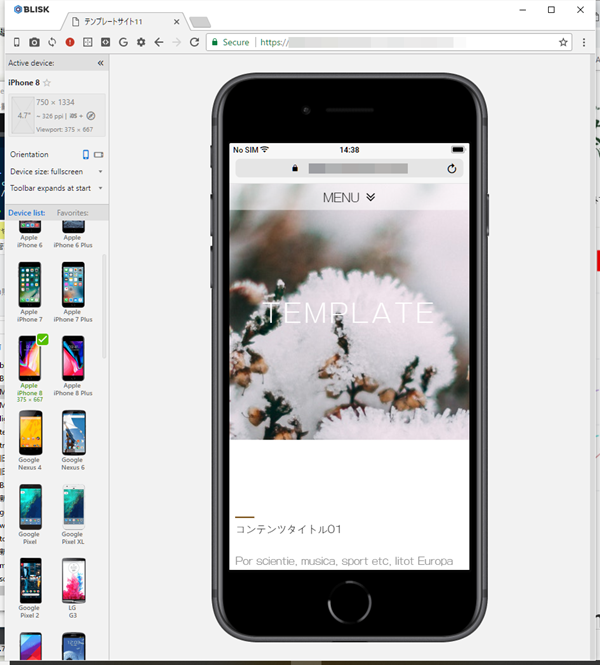The height and width of the screenshot is (665, 600).
Task: Open Blisk settings gear icon
Action: 141,42
